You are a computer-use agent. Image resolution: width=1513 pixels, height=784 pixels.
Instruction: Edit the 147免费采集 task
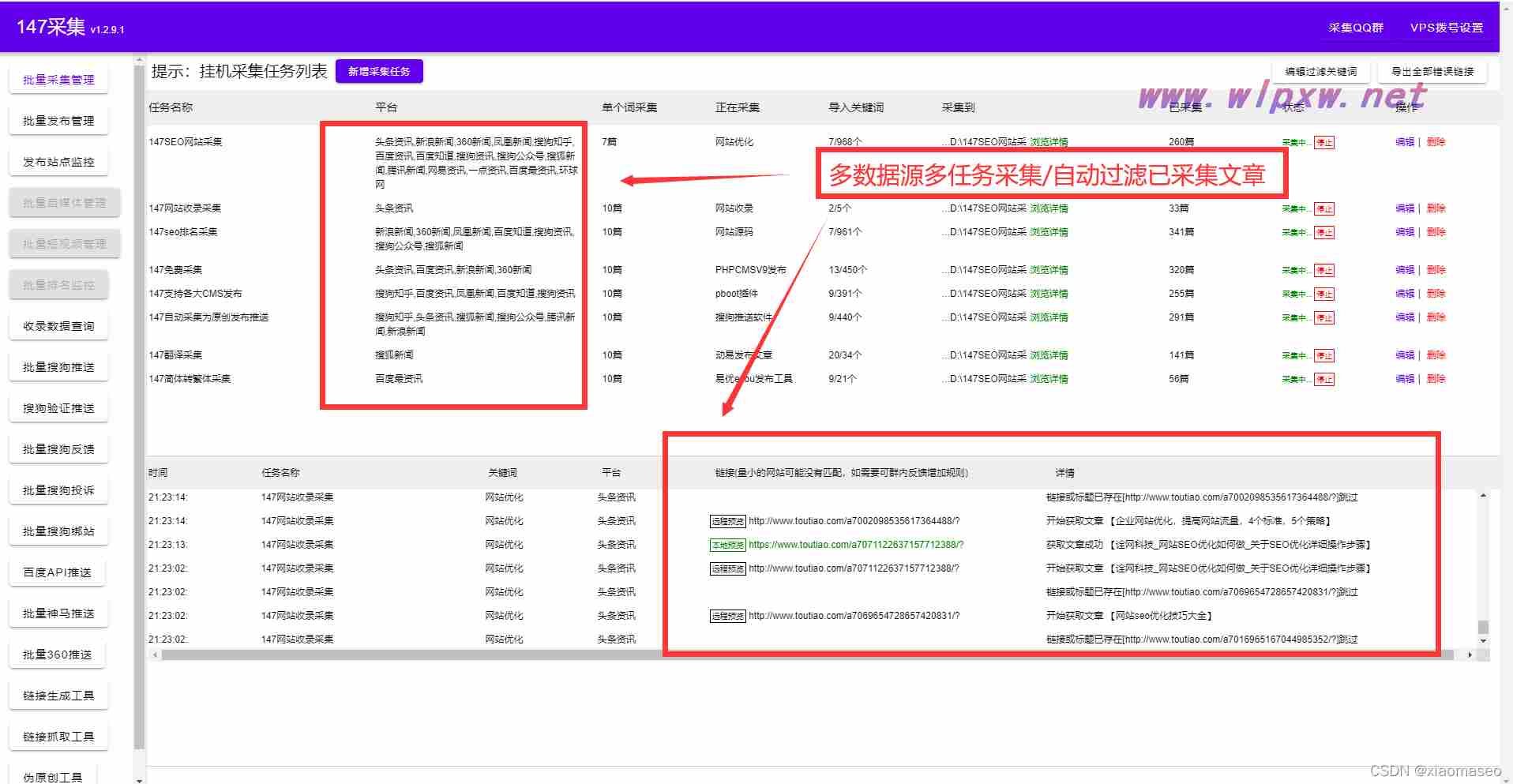click(1405, 270)
